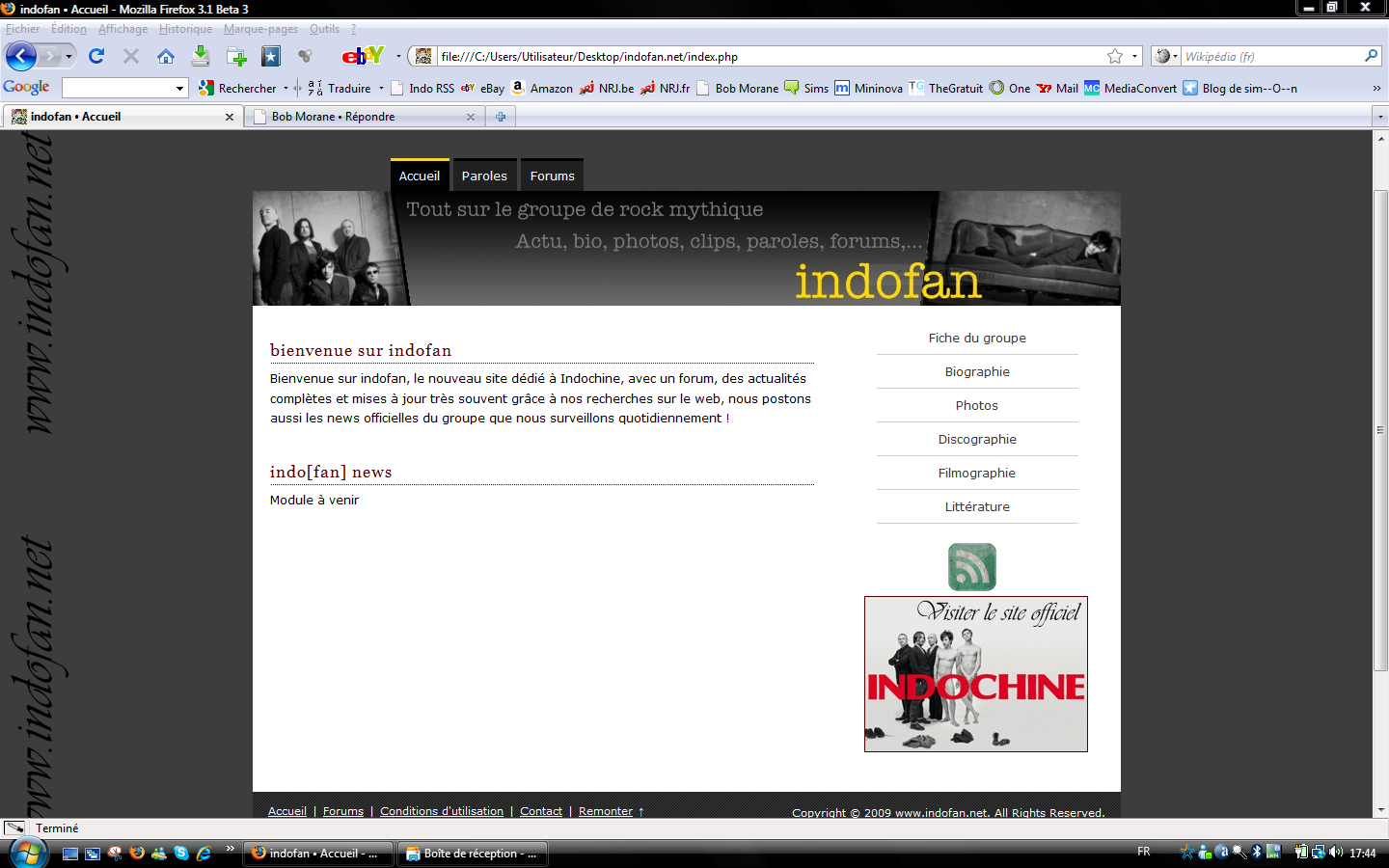Open the bookmarks star panel icon
1389x868 pixels.
tap(271, 57)
